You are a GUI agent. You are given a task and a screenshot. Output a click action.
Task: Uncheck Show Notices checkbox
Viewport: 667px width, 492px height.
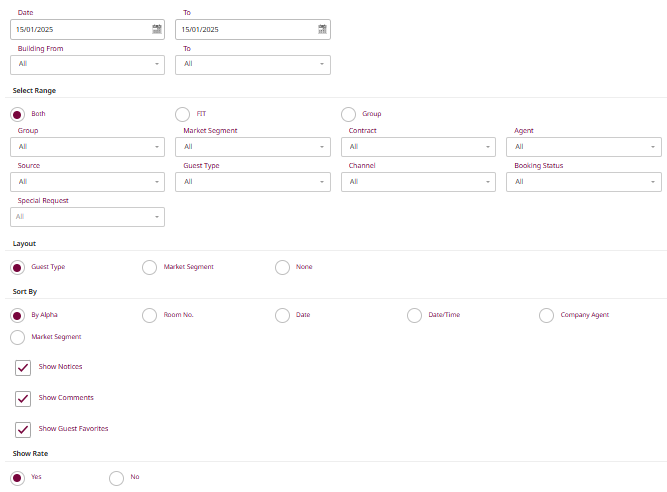(x=23, y=368)
